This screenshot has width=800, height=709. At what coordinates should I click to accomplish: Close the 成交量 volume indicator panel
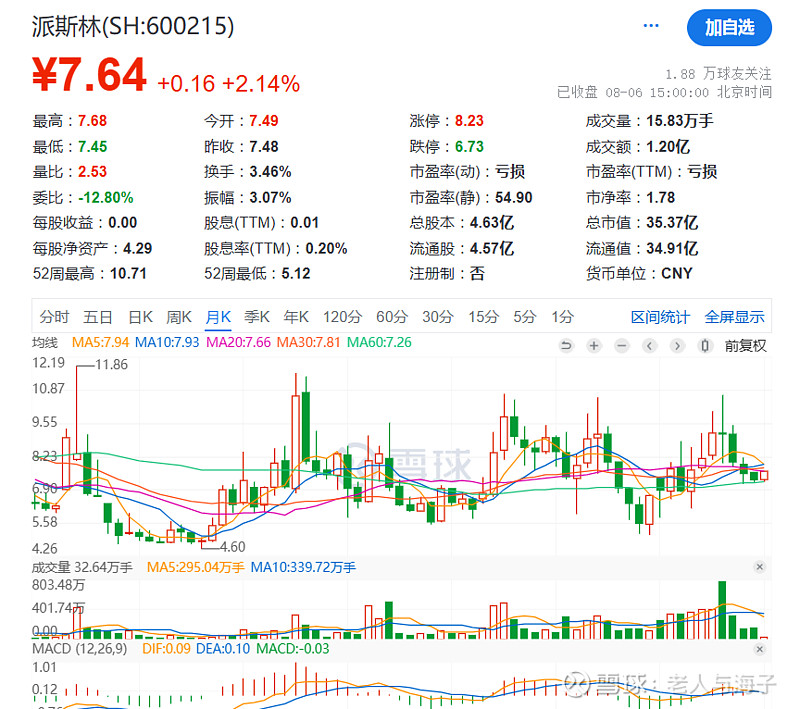tap(760, 567)
